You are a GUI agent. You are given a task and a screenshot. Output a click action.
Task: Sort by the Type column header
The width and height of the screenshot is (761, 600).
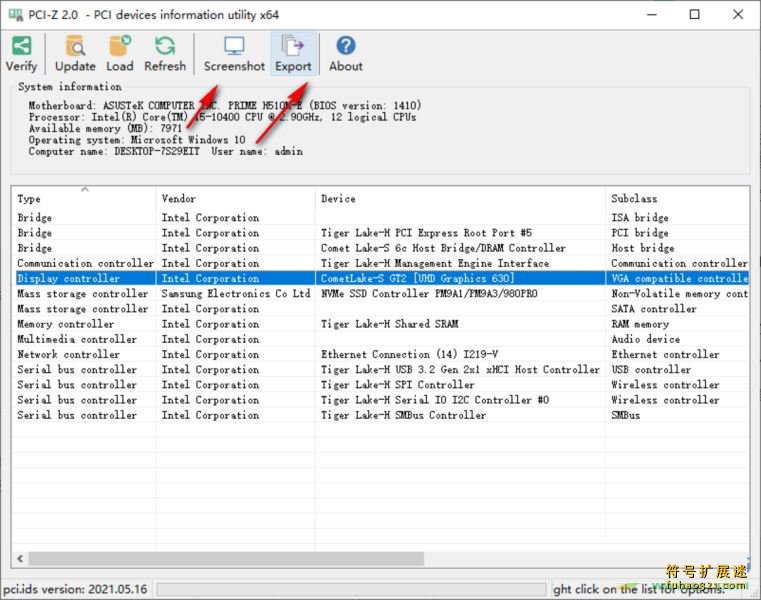(29, 199)
